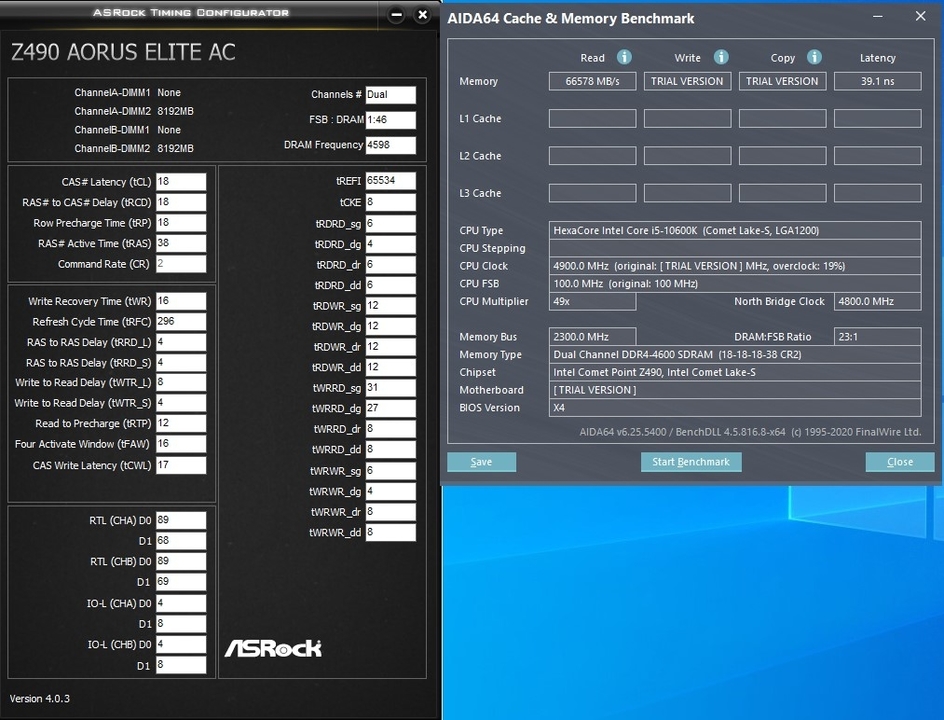Click the L2 Cache Latency result box
The height and width of the screenshot is (720, 944).
pos(877,156)
